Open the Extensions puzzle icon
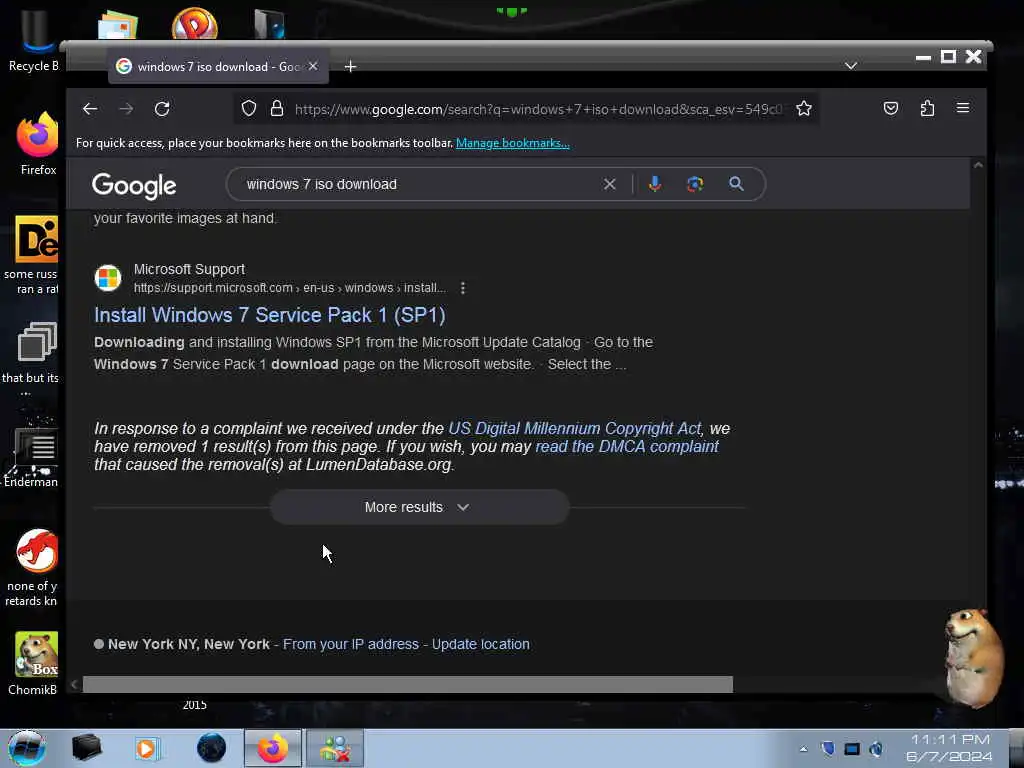 (x=927, y=108)
